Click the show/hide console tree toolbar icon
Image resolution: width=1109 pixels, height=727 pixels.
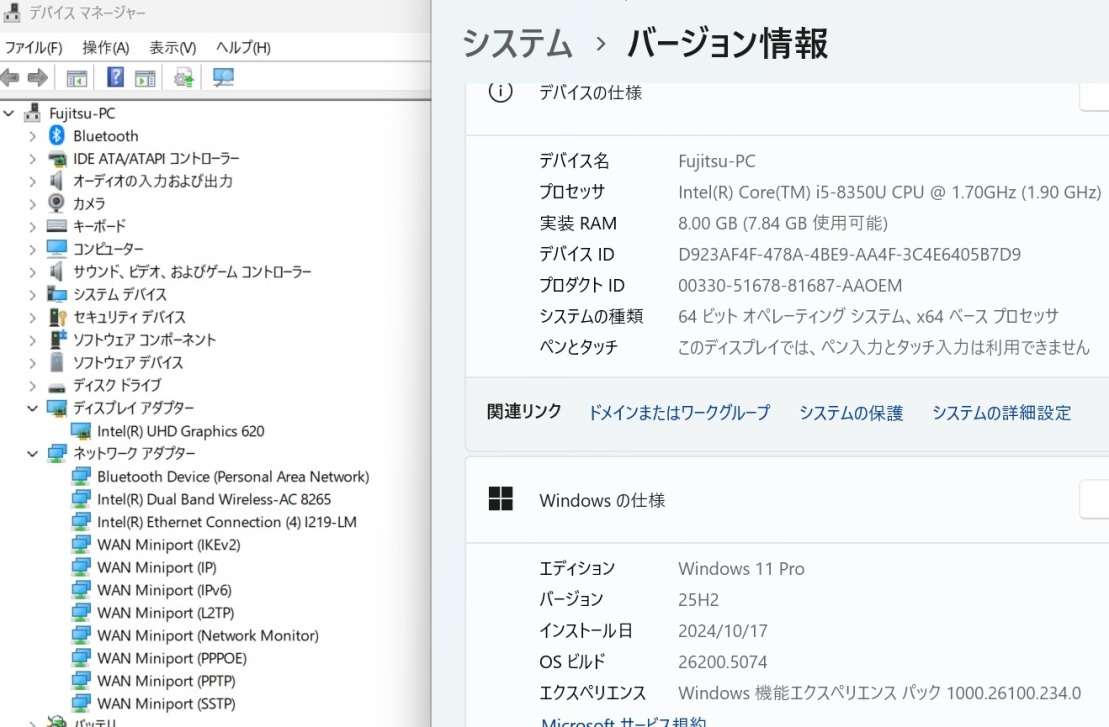point(76,78)
